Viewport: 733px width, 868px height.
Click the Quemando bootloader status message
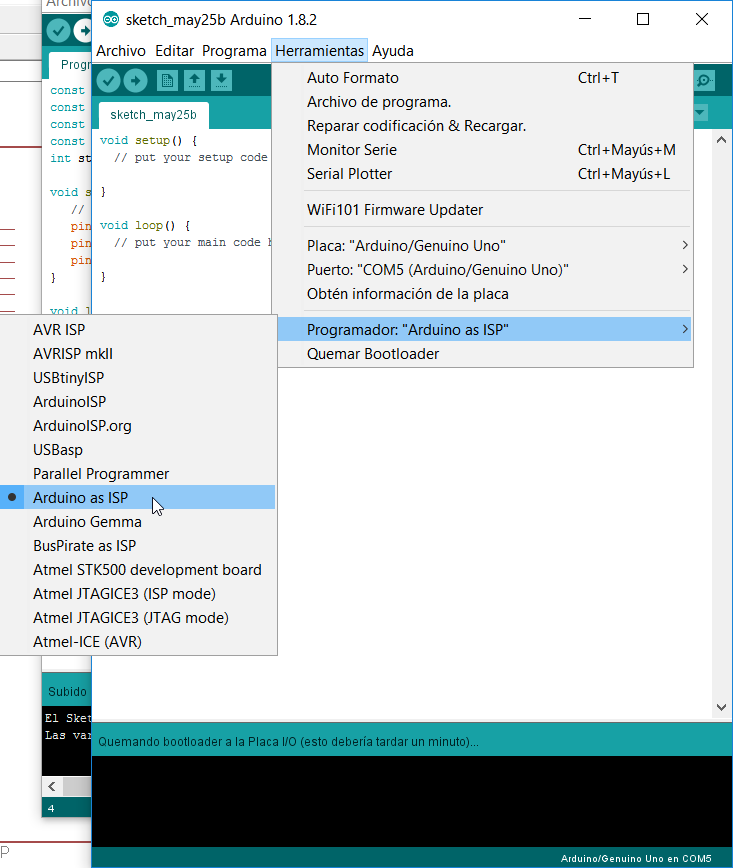click(x=288, y=742)
